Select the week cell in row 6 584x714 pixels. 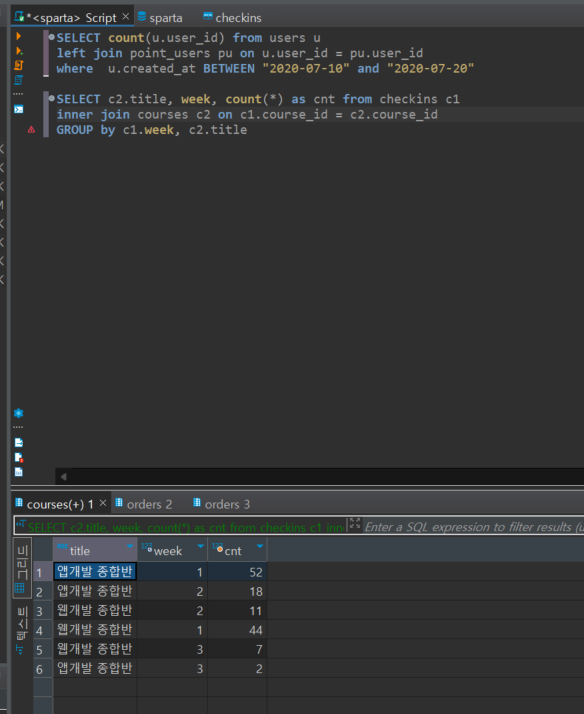click(x=173, y=669)
